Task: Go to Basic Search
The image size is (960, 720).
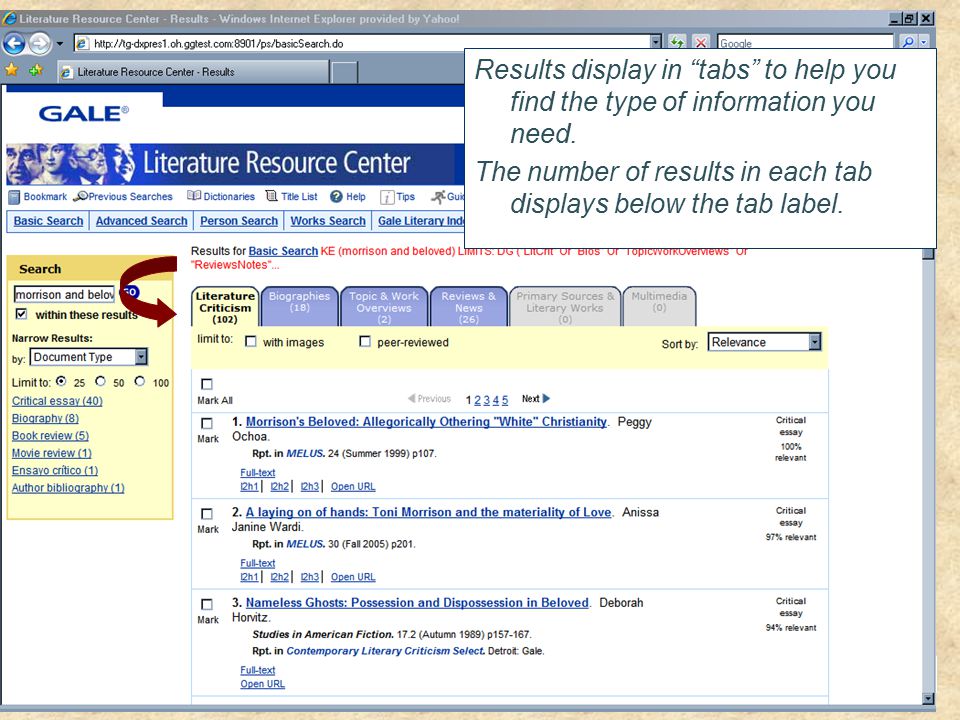Action: (x=48, y=221)
